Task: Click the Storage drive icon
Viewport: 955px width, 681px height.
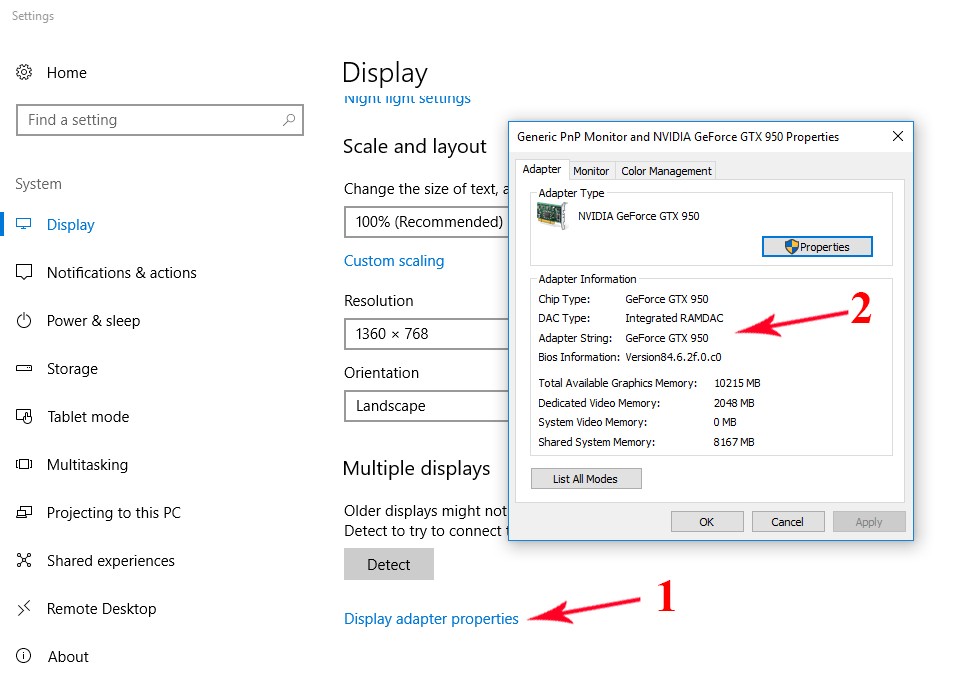Action: (24, 369)
